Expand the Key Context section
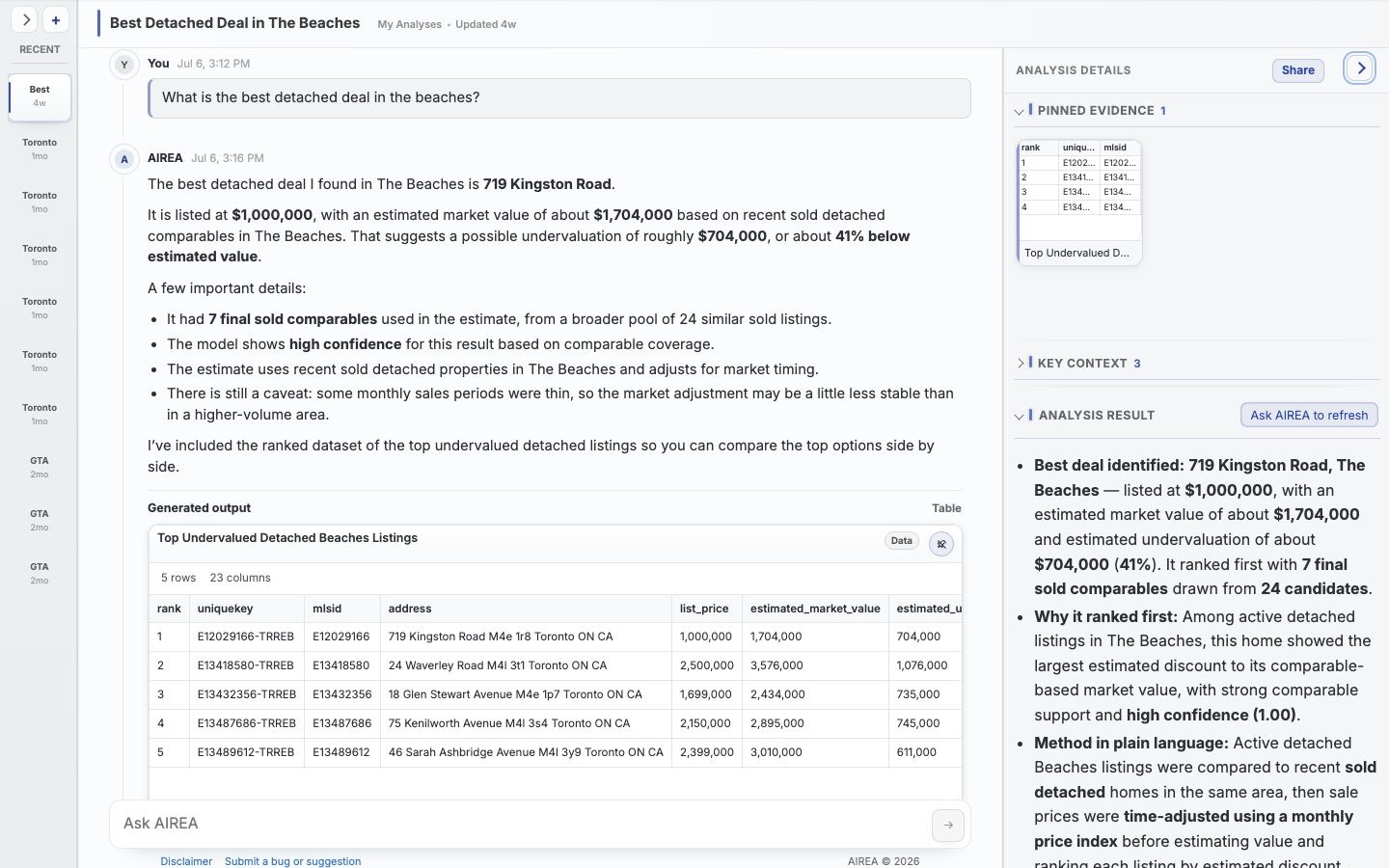 tap(1021, 364)
